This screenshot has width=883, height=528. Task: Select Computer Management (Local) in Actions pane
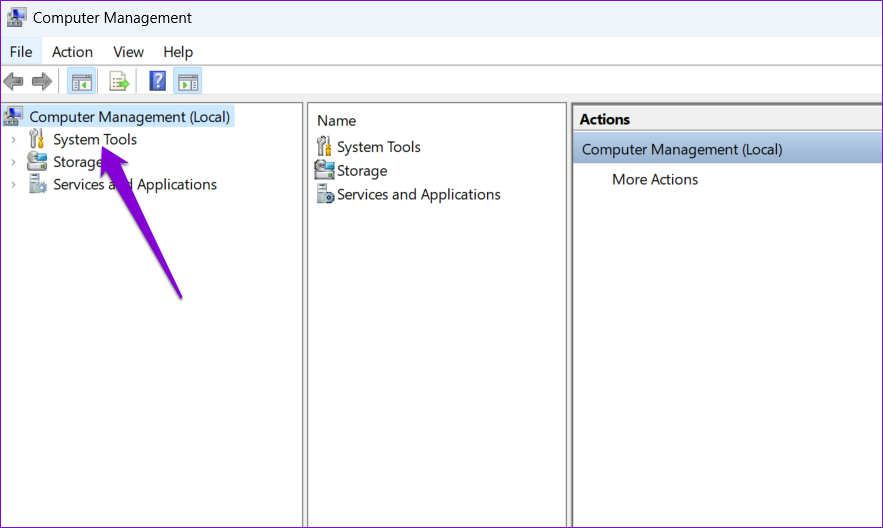coord(728,149)
